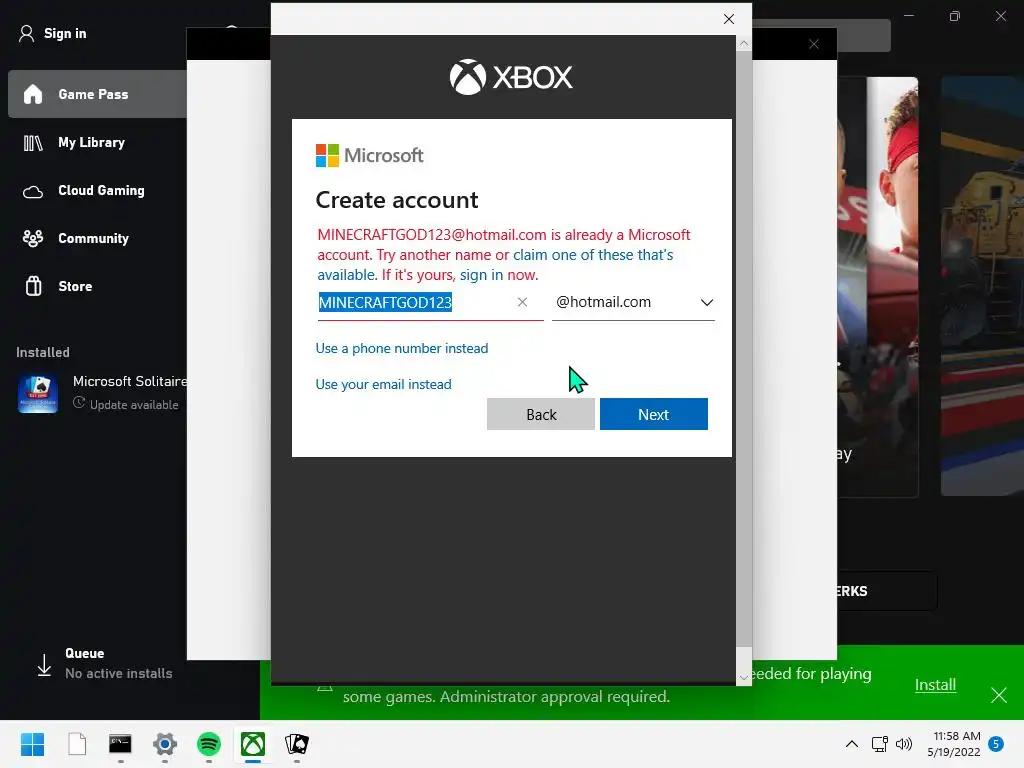Click the Community people icon

33,238
